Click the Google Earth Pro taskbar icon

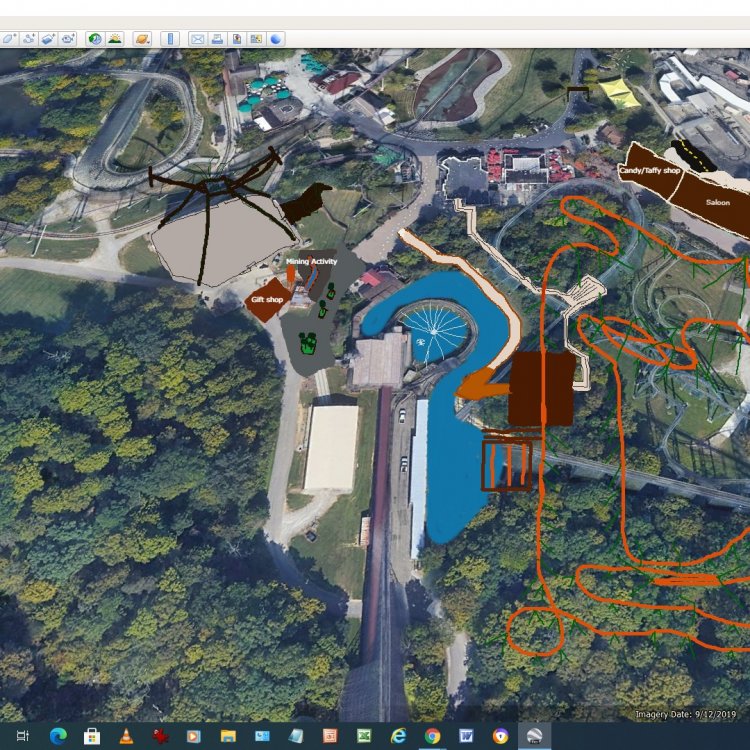(x=534, y=736)
